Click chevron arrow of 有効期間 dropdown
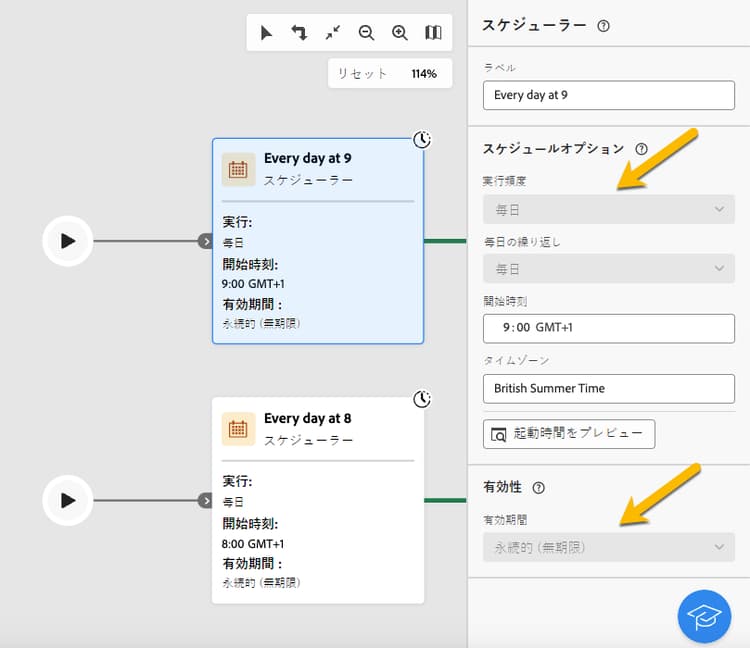The height and width of the screenshot is (648, 750). point(719,547)
